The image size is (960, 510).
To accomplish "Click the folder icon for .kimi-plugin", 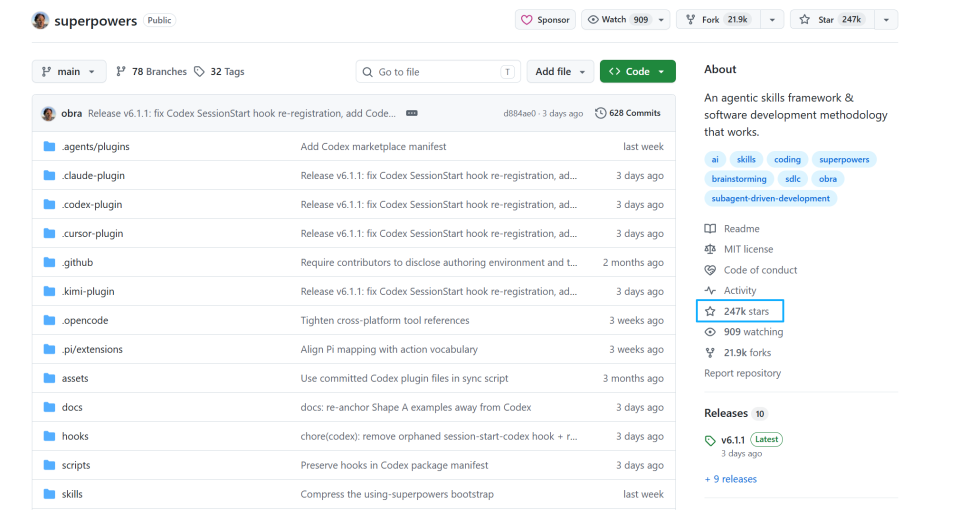I will [x=50, y=291].
